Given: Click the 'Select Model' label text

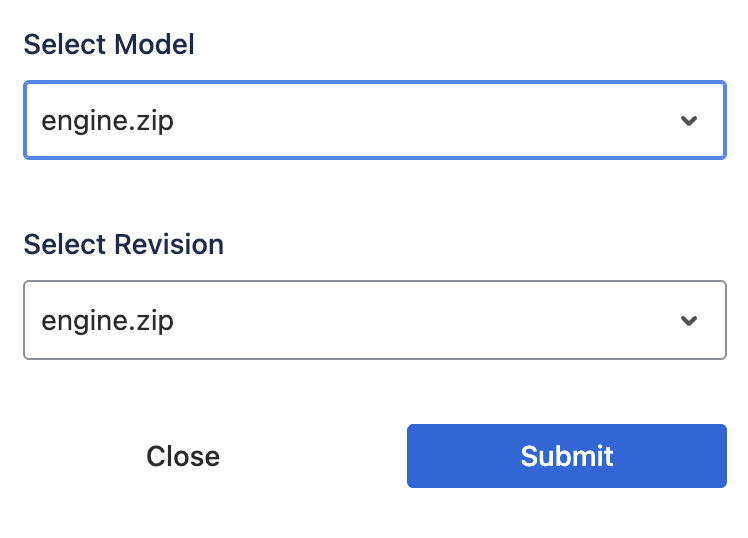Looking at the screenshot, I should (109, 44).
